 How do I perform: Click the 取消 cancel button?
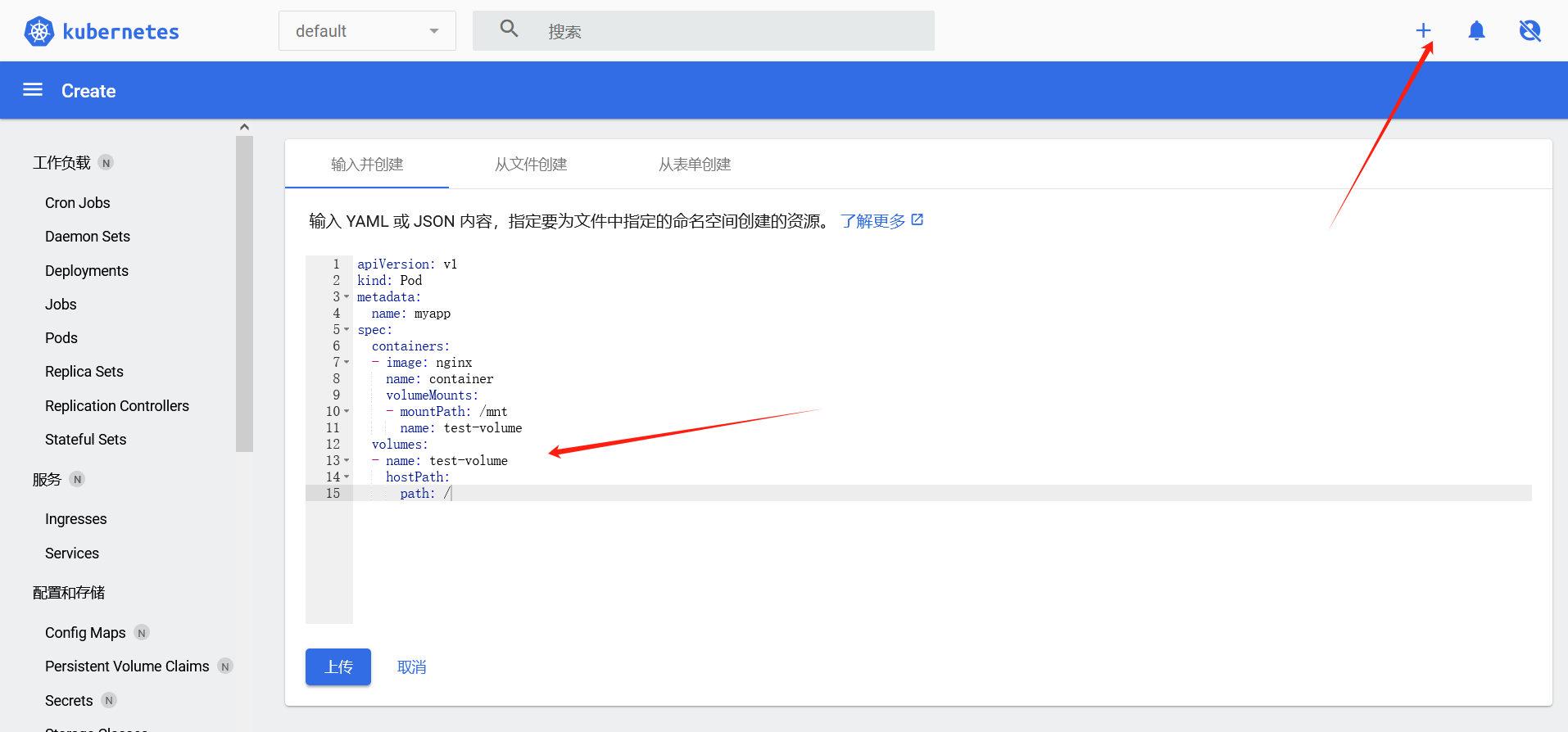(411, 667)
